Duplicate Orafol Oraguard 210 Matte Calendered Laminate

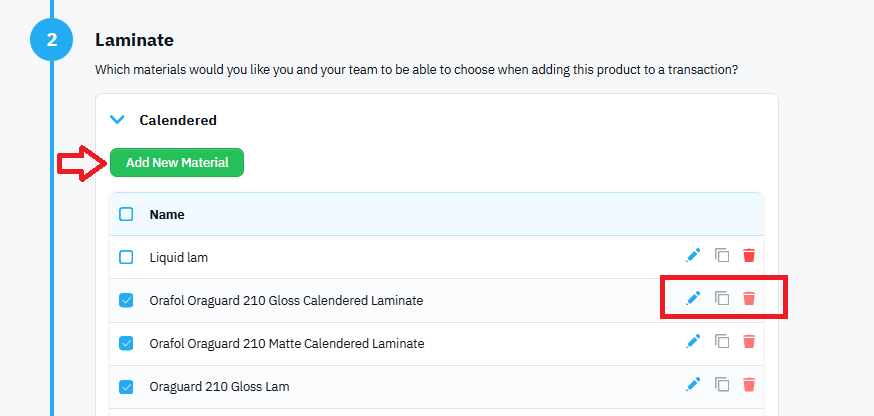click(x=722, y=341)
